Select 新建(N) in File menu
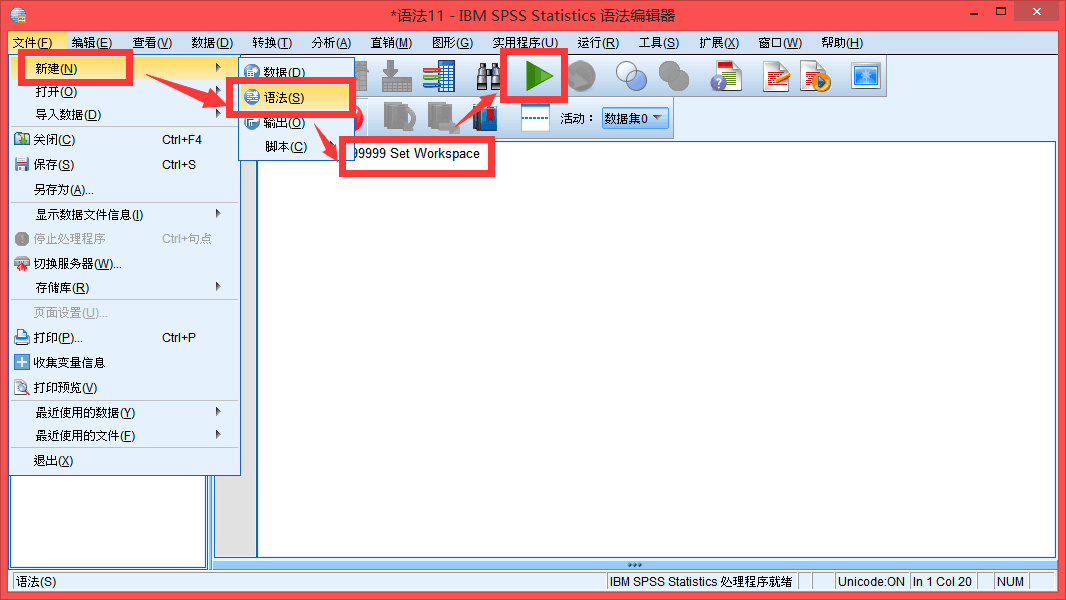1066x600 pixels. [x=124, y=68]
